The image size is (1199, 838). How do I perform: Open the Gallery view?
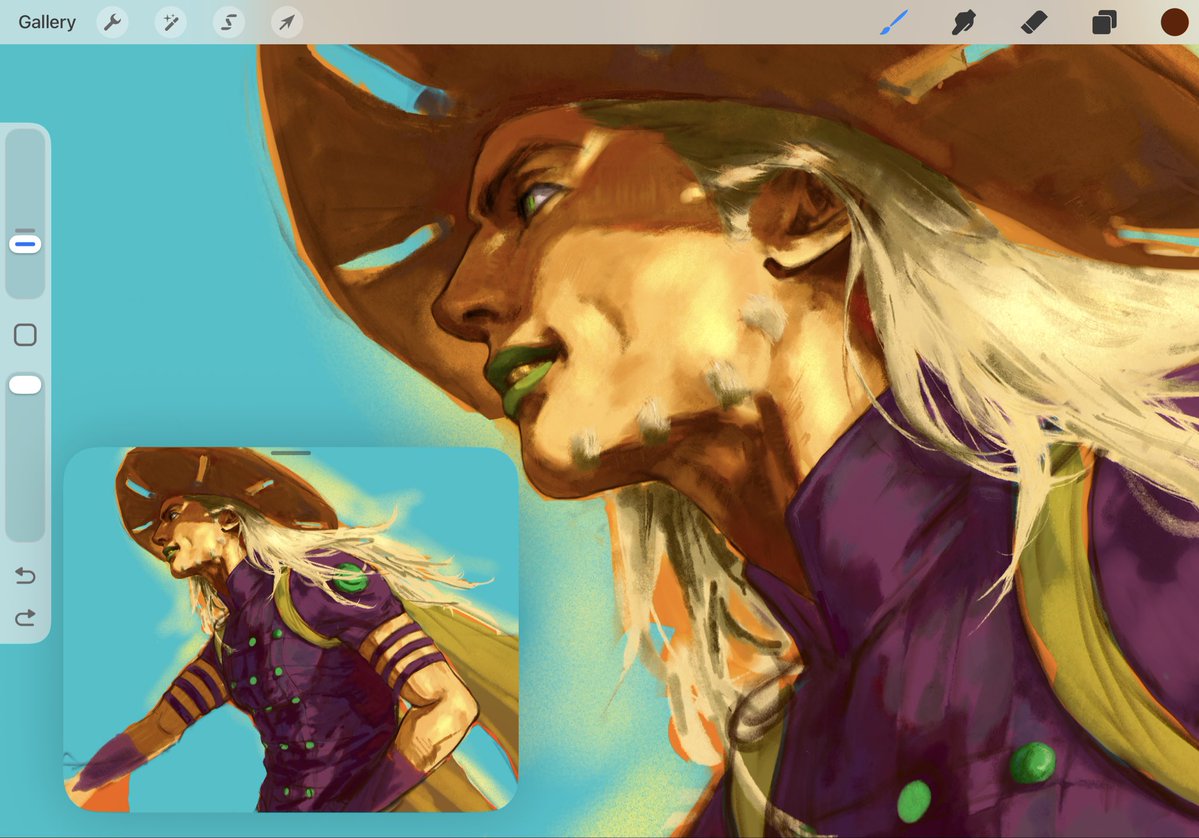tap(47, 22)
